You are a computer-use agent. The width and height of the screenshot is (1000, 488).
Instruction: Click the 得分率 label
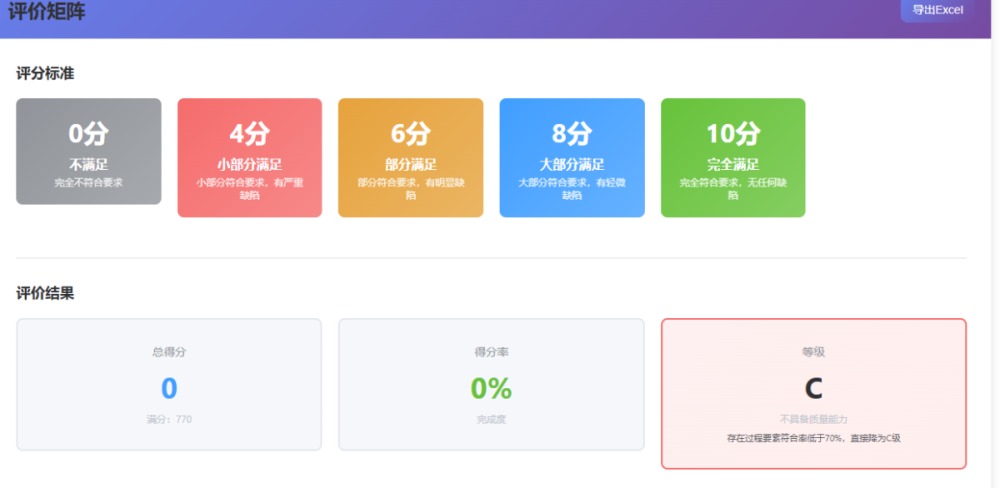(x=491, y=352)
